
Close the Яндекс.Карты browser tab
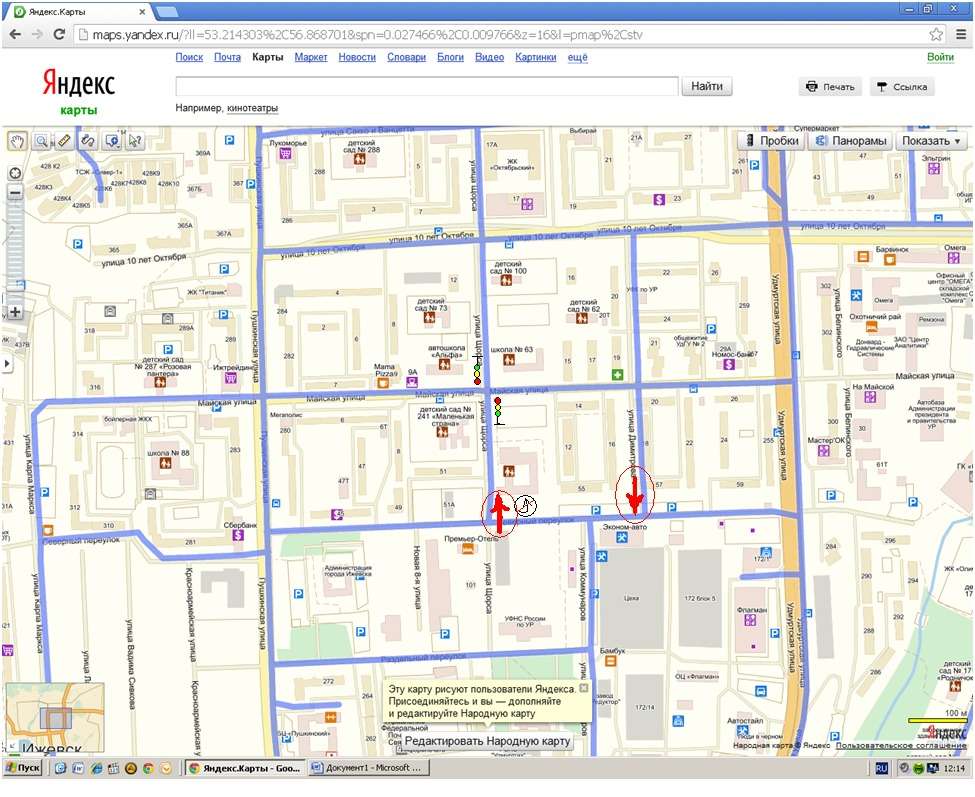(x=142, y=12)
